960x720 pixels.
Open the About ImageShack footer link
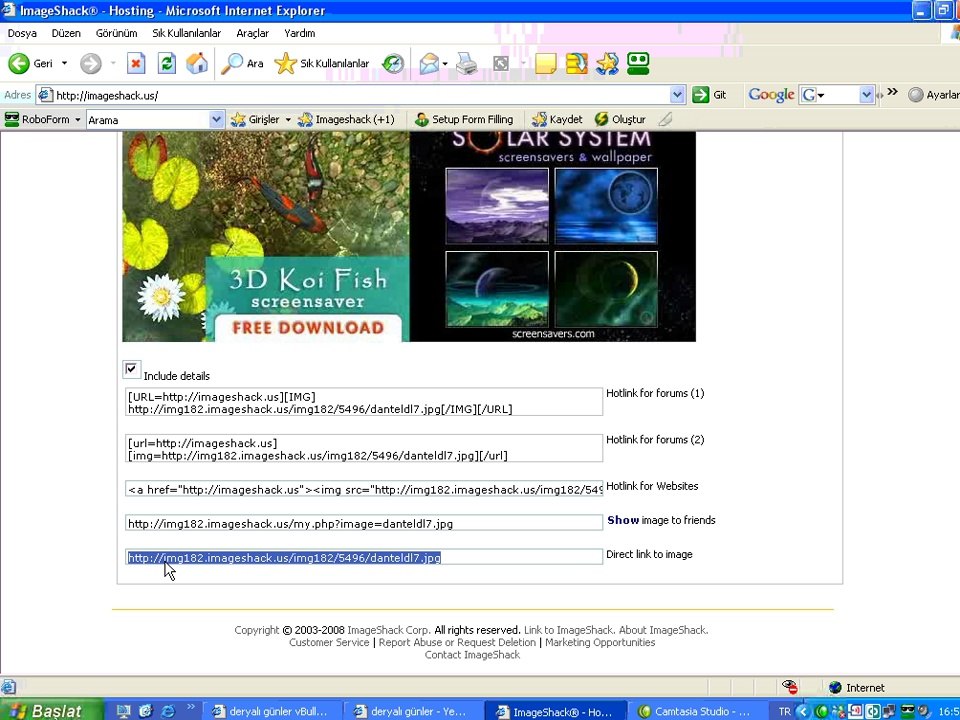click(x=664, y=629)
